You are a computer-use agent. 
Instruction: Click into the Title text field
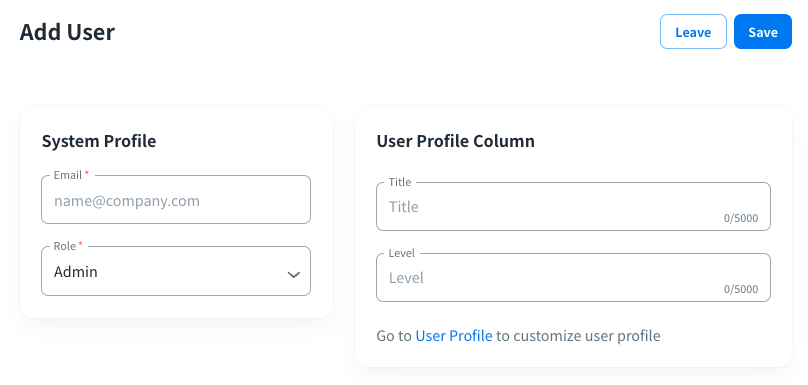[574, 207]
